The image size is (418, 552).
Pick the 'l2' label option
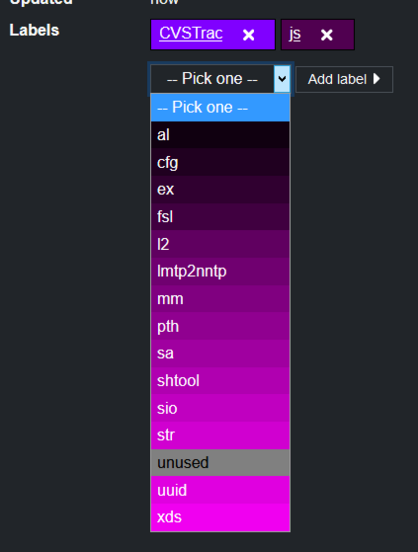[x=220, y=244]
